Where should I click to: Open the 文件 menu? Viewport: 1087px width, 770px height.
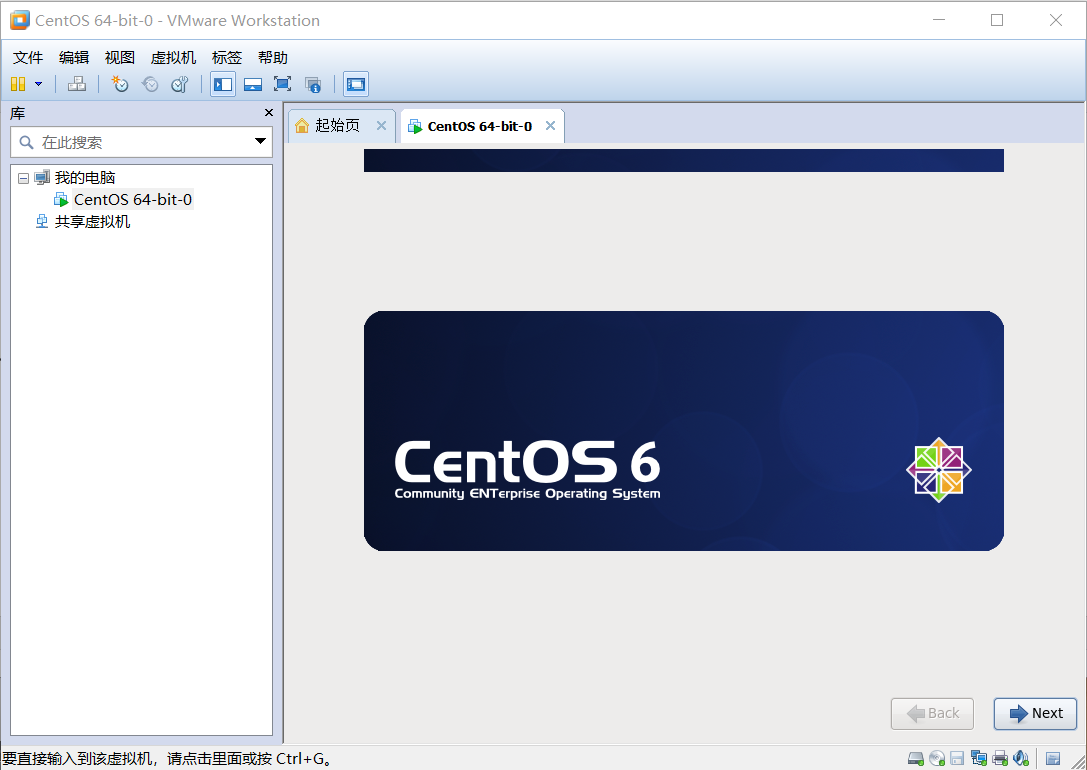pyautogui.click(x=28, y=58)
